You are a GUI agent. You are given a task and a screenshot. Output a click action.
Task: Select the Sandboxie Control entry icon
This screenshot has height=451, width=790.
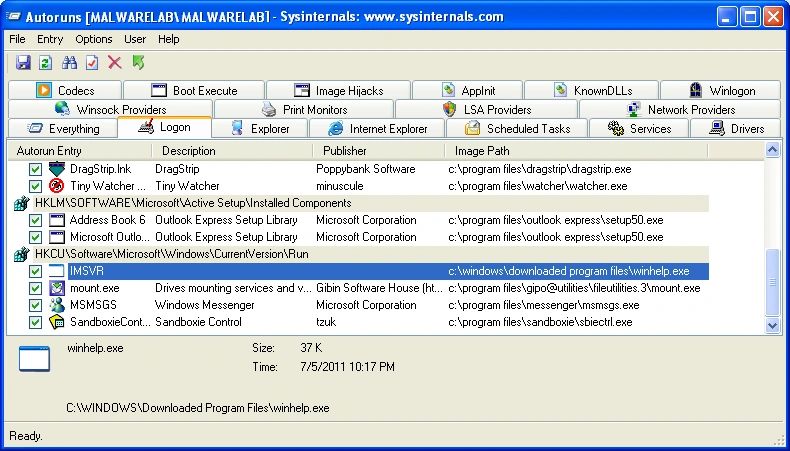tap(57, 322)
